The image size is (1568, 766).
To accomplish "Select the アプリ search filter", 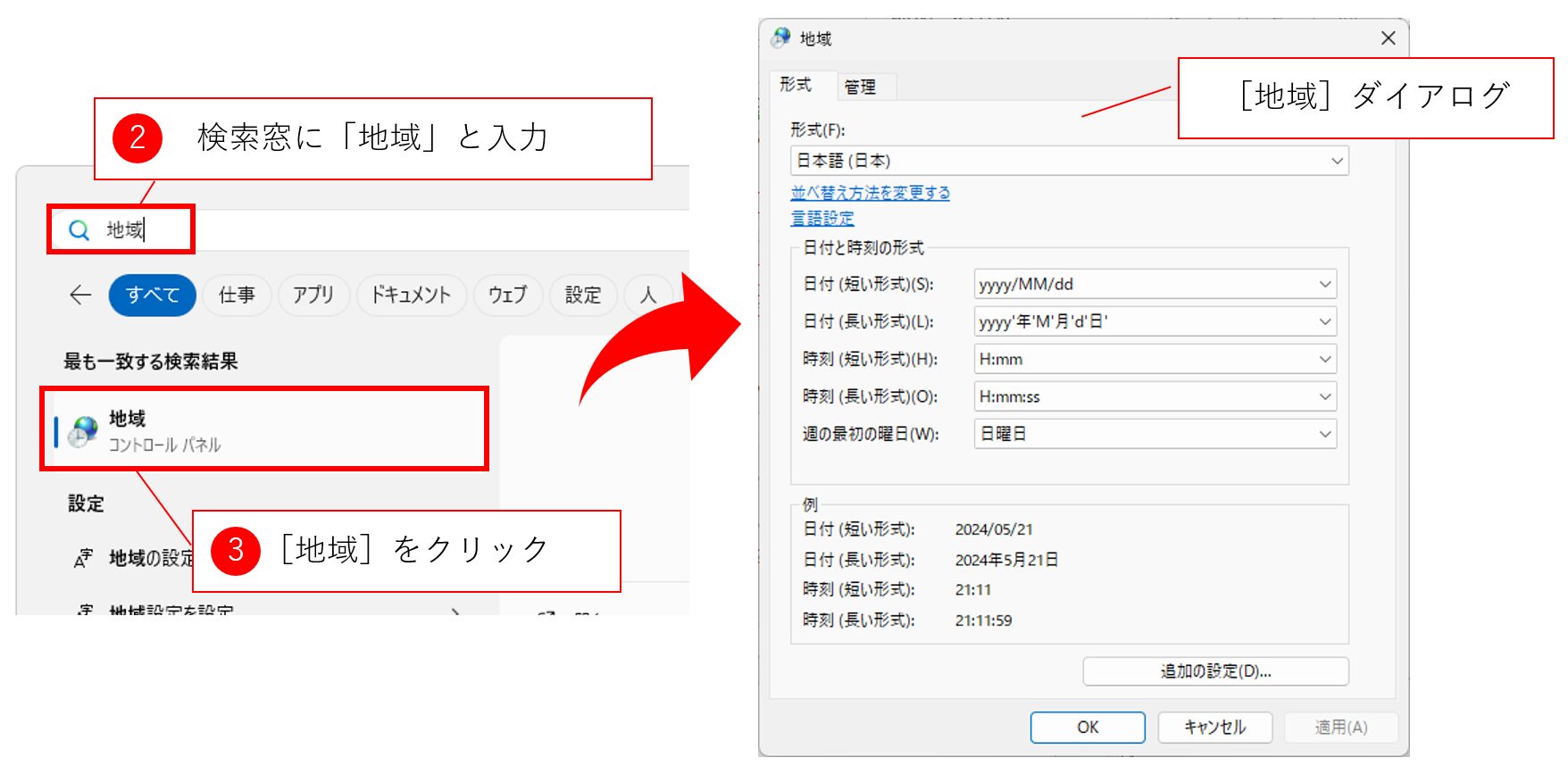I will click(313, 295).
